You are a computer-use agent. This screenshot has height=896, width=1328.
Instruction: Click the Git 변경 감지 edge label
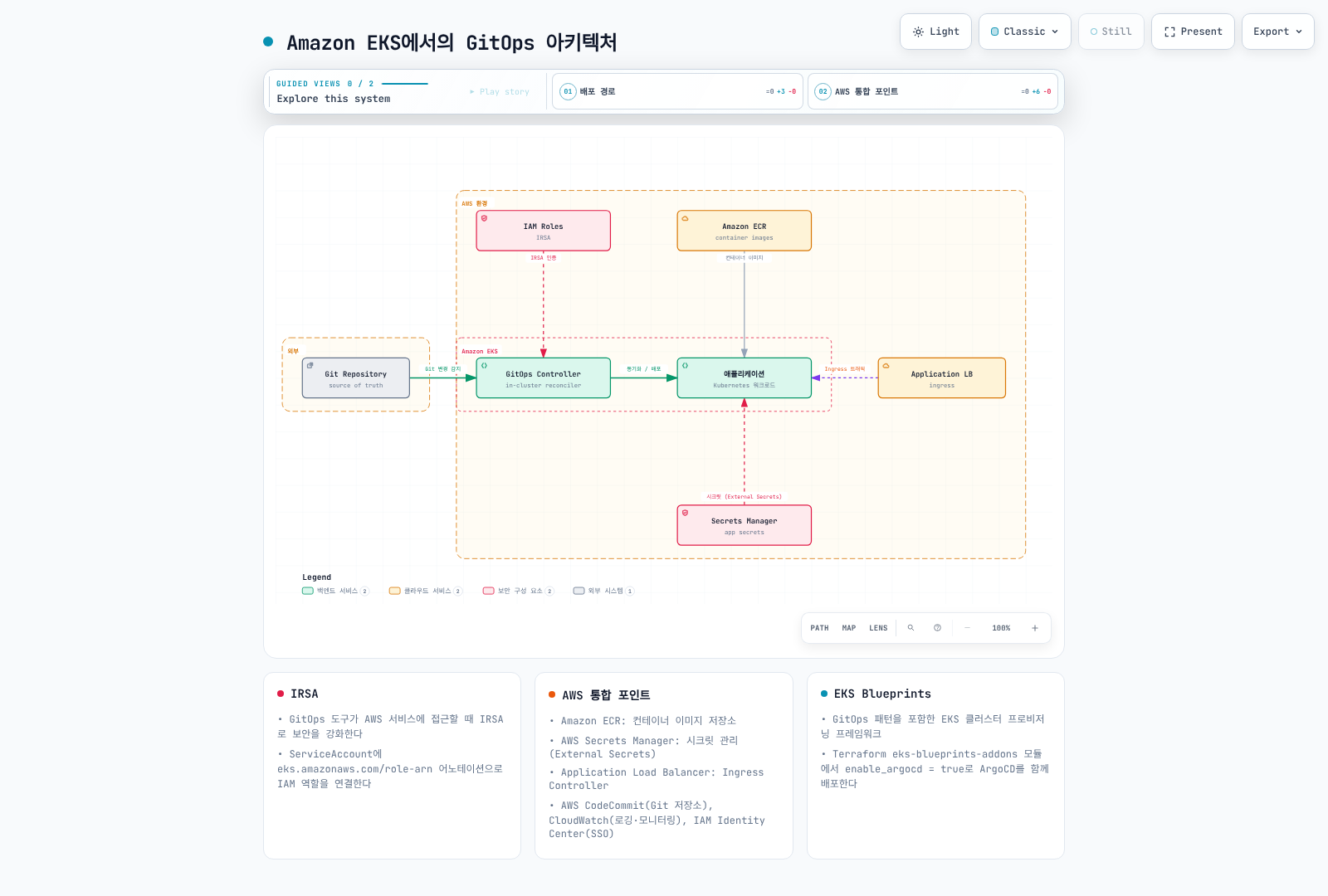coord(443,369)
